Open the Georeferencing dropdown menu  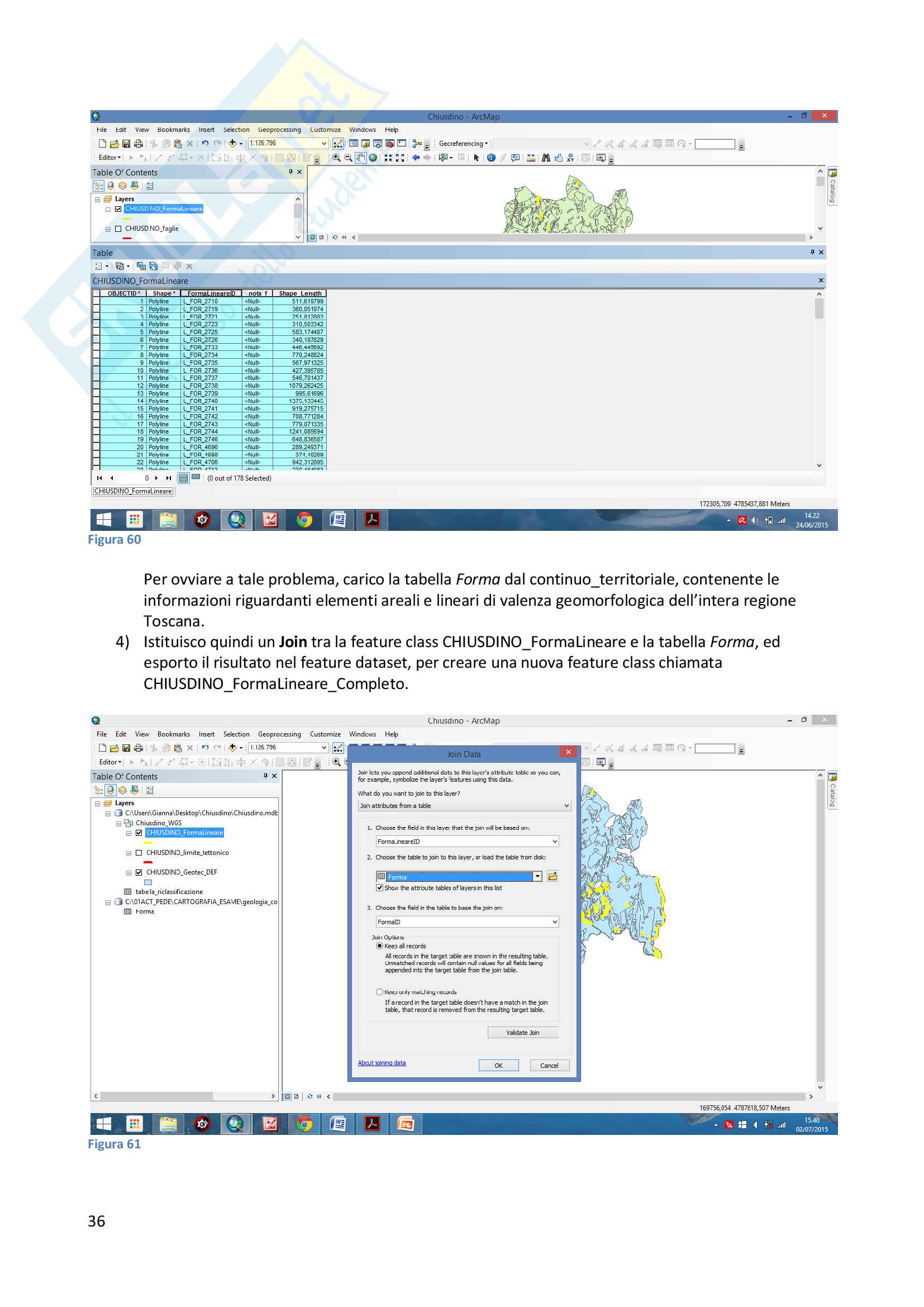(x=463, y=144)
